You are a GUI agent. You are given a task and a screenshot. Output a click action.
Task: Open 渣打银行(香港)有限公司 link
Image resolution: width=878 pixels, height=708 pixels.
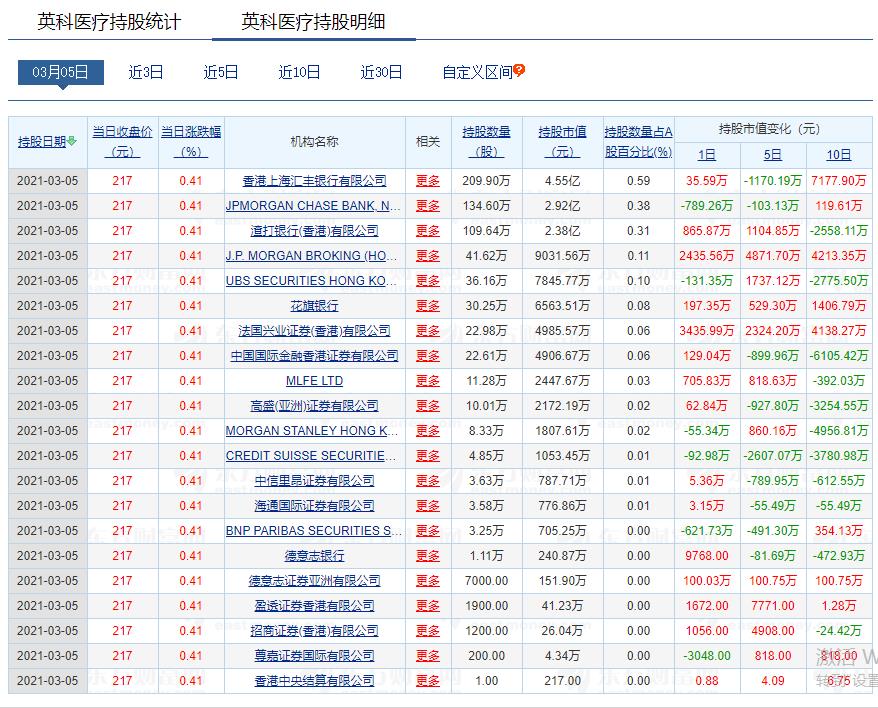tap(314, 231)
